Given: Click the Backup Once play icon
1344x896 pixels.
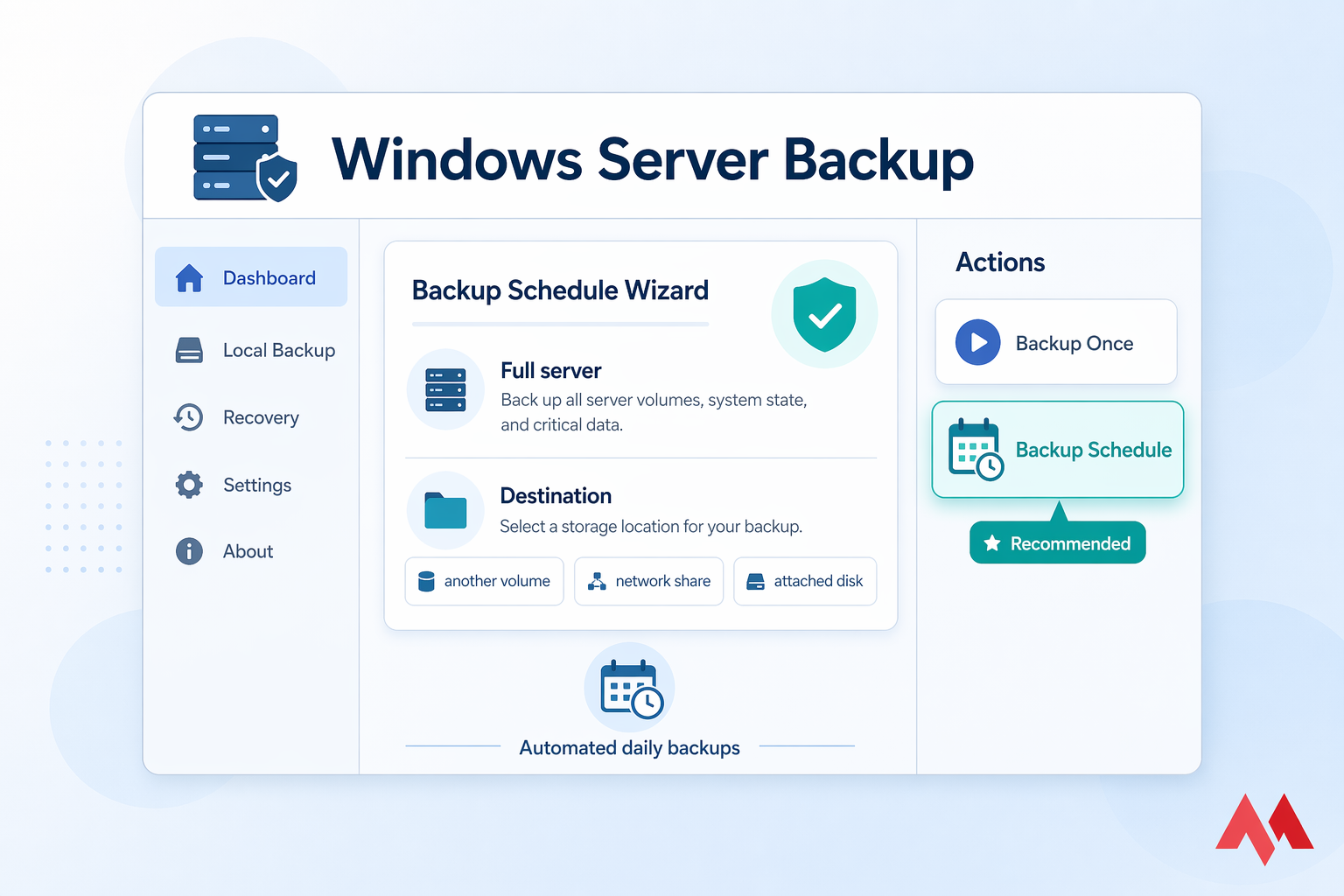Looking at the screenshot, I should coord(977,342).
